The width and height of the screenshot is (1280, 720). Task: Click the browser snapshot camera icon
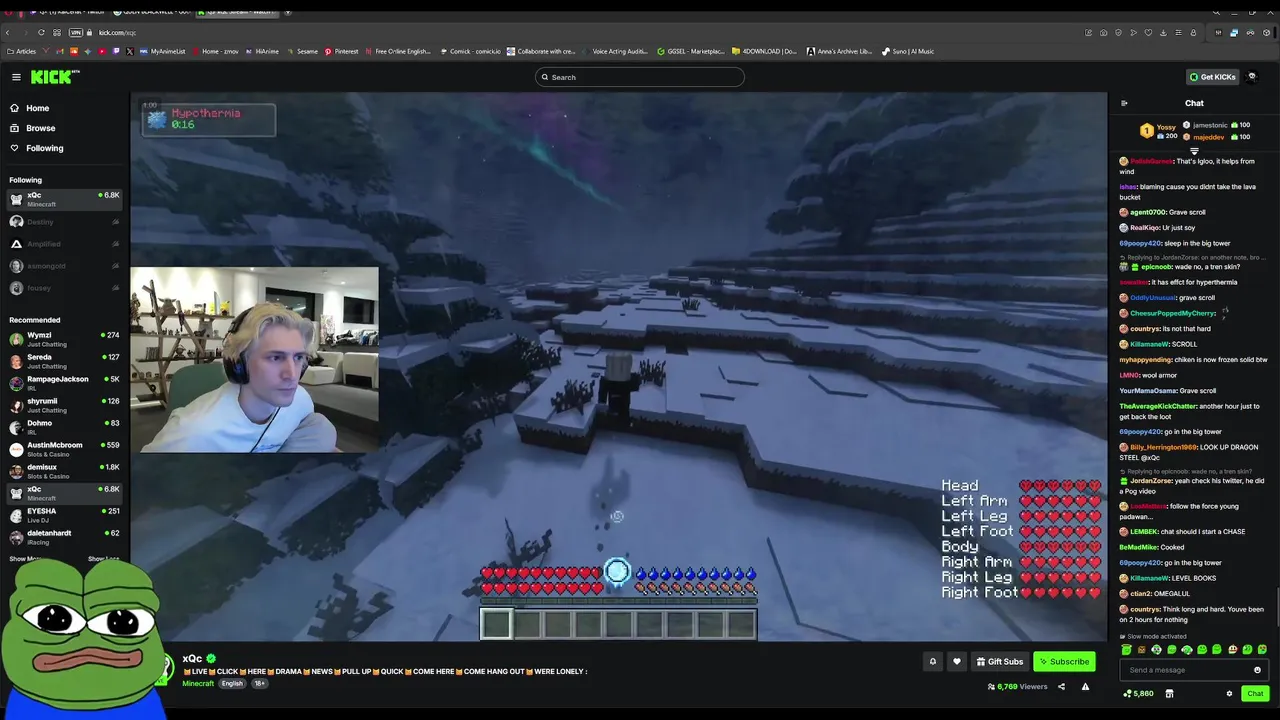click(1103, 32)
